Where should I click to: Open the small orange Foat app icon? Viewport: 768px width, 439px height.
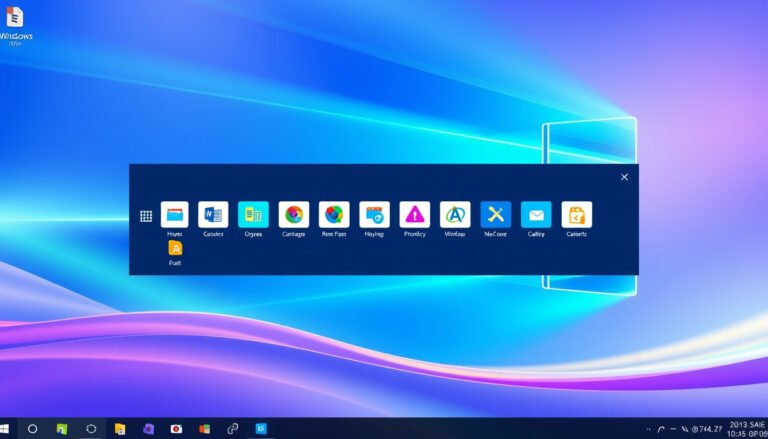coord(175,248)
